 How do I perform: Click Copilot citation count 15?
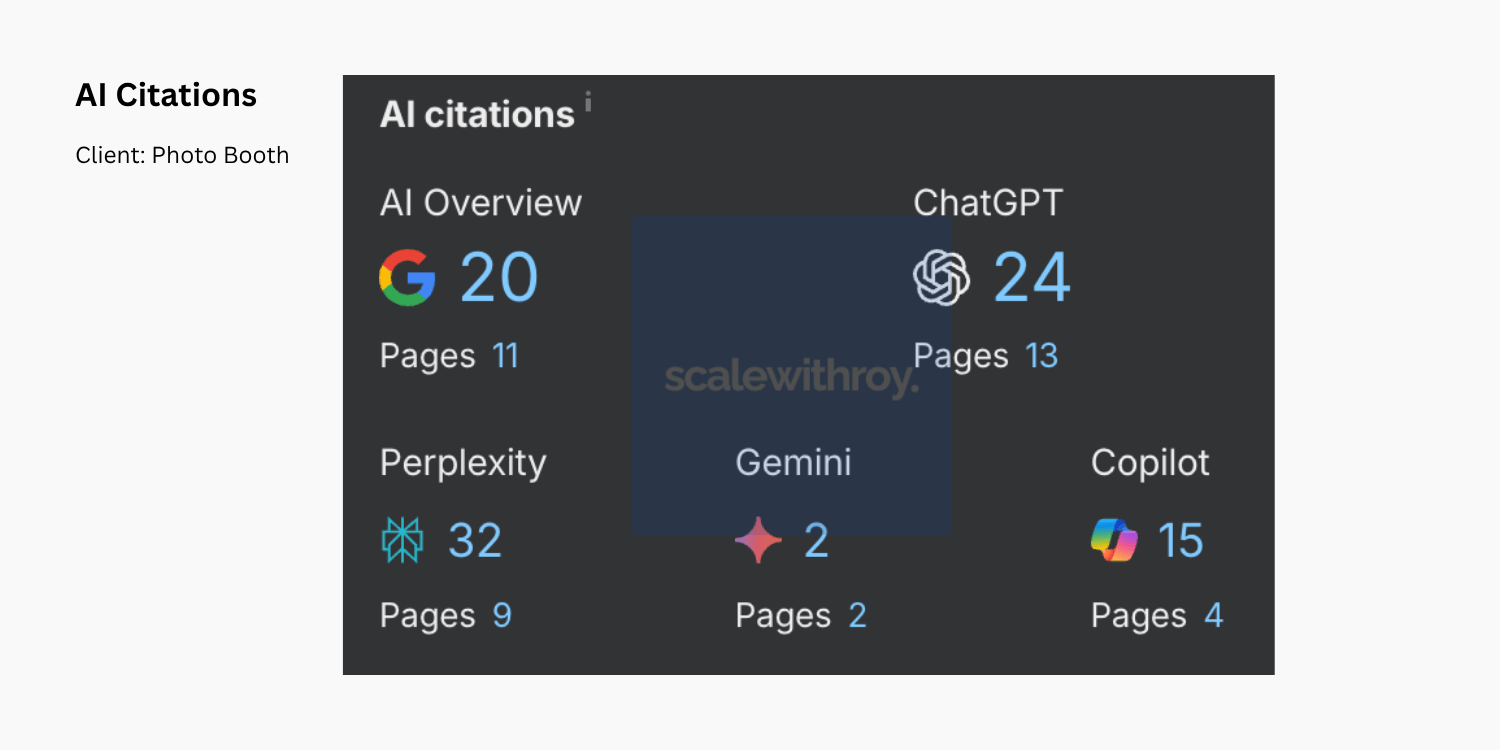click(x=1180, y=541)
